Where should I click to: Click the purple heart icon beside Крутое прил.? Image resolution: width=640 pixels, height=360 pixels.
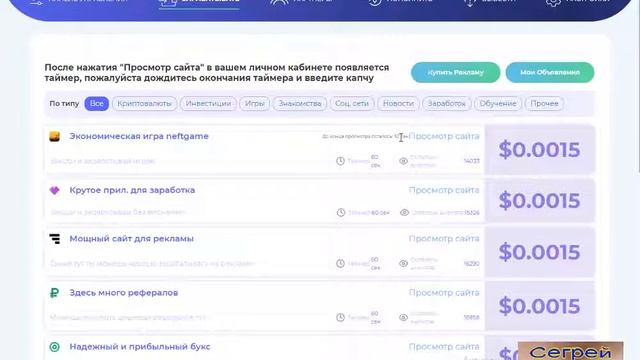[54, 190]
